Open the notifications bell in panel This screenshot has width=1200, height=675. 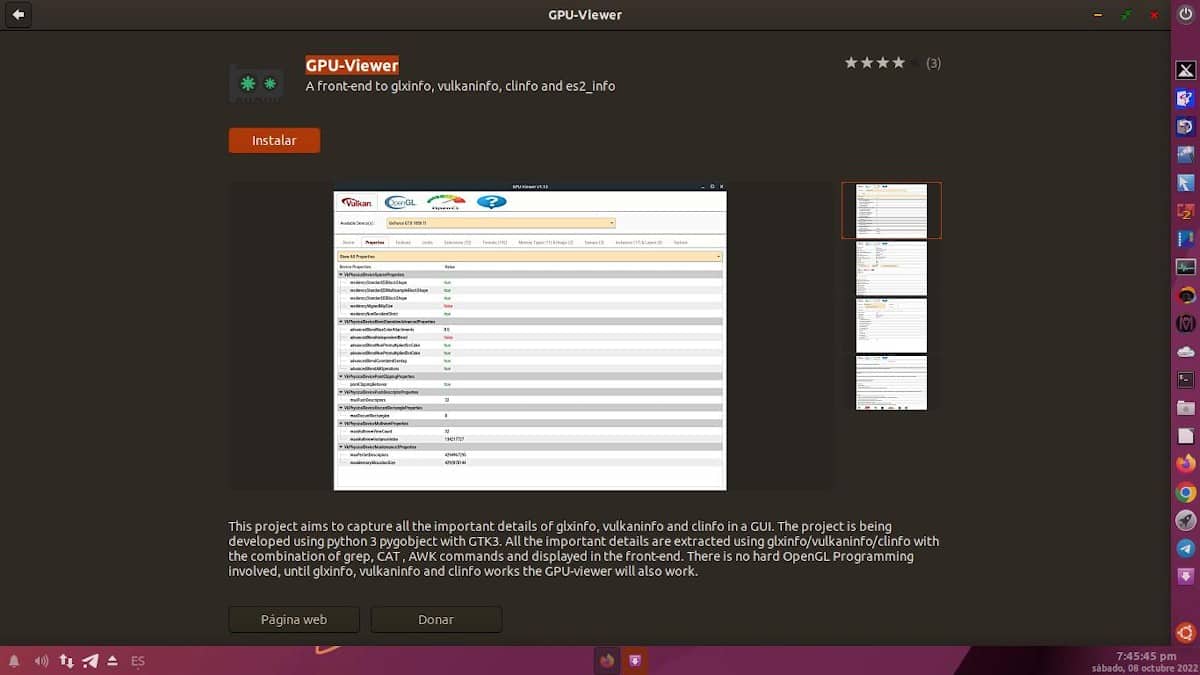[x=14, y=661]
